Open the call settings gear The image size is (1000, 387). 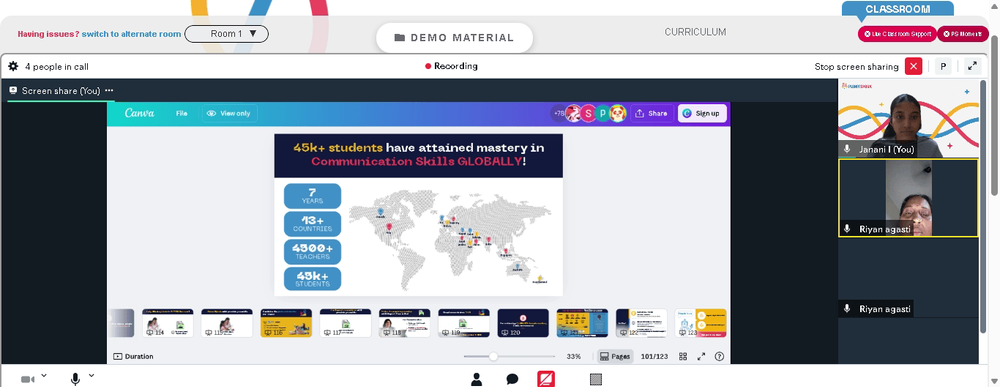(13, 66)
